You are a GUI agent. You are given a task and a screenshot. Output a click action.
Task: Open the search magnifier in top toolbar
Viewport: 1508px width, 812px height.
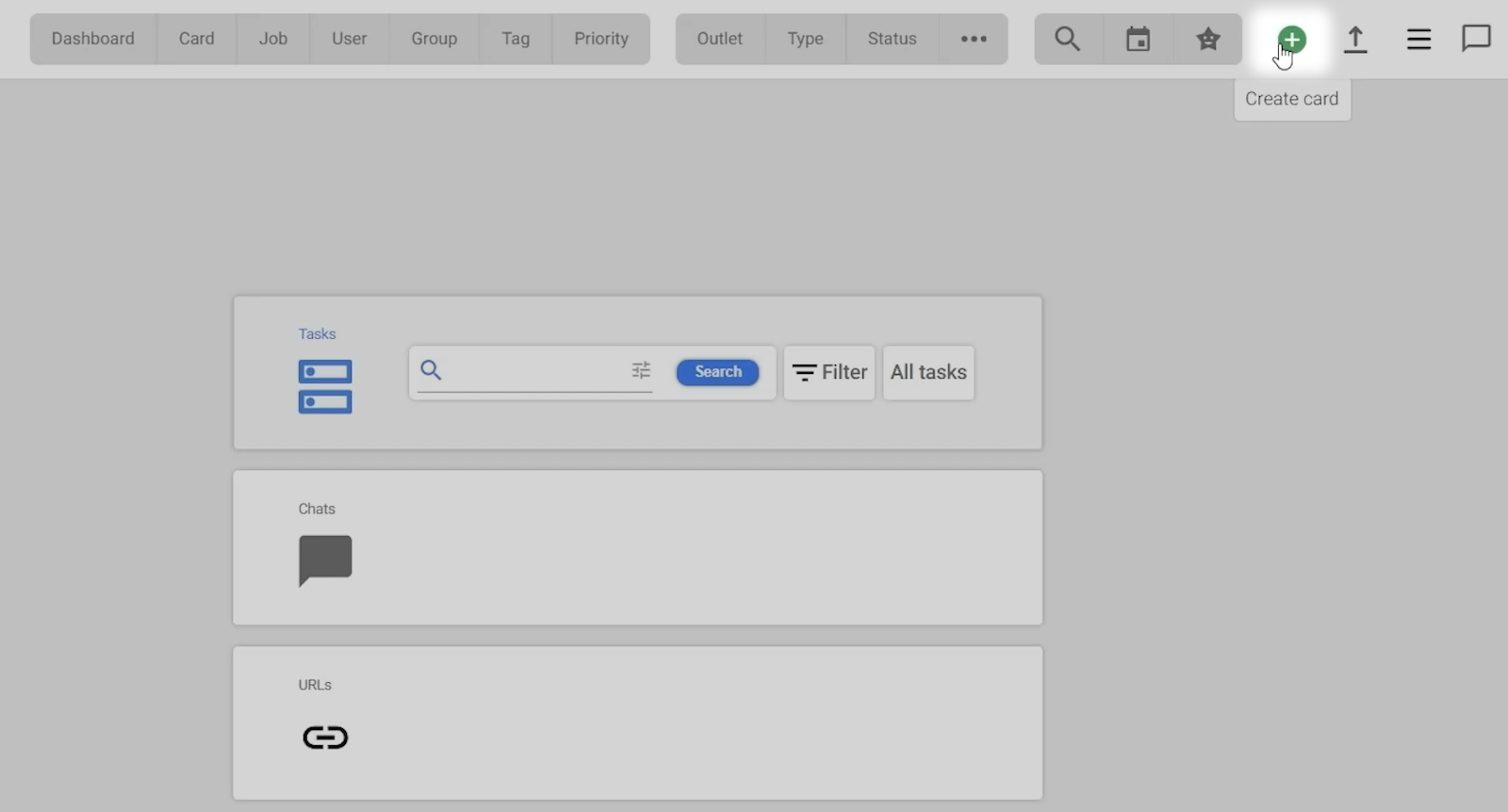point(1067,39)
